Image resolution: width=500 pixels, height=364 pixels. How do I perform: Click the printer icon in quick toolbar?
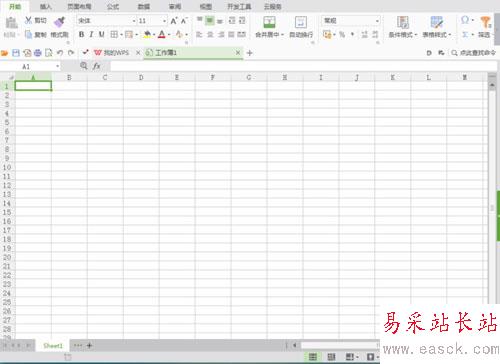click(38, 53)
